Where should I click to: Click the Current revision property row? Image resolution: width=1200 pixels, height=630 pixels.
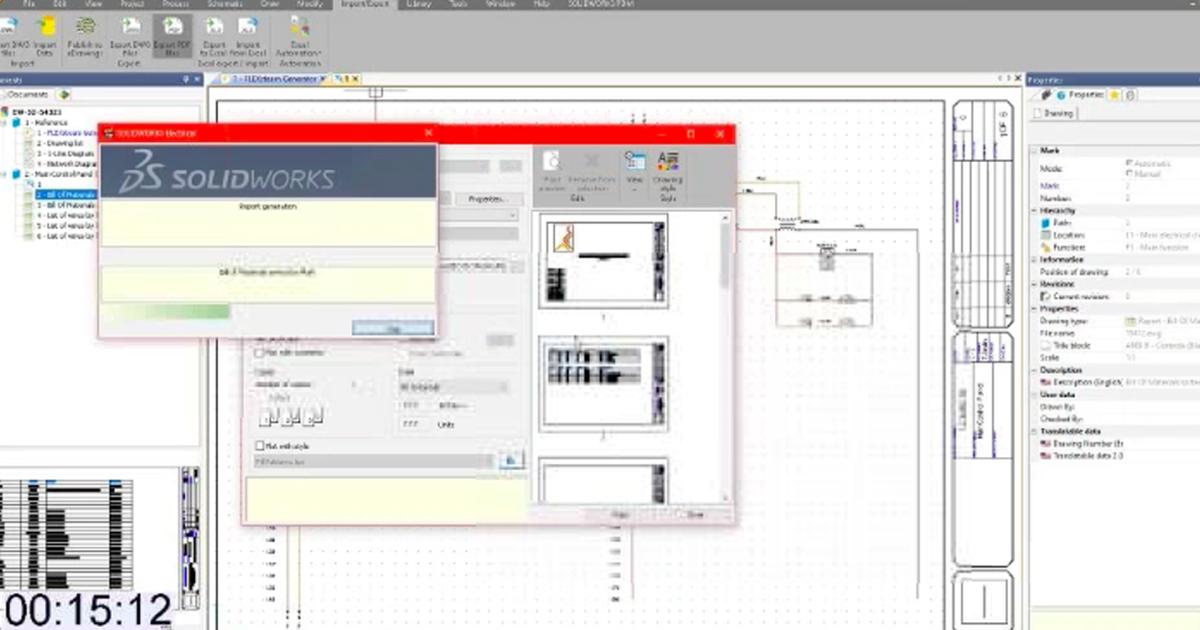(x=1114, y=297)
